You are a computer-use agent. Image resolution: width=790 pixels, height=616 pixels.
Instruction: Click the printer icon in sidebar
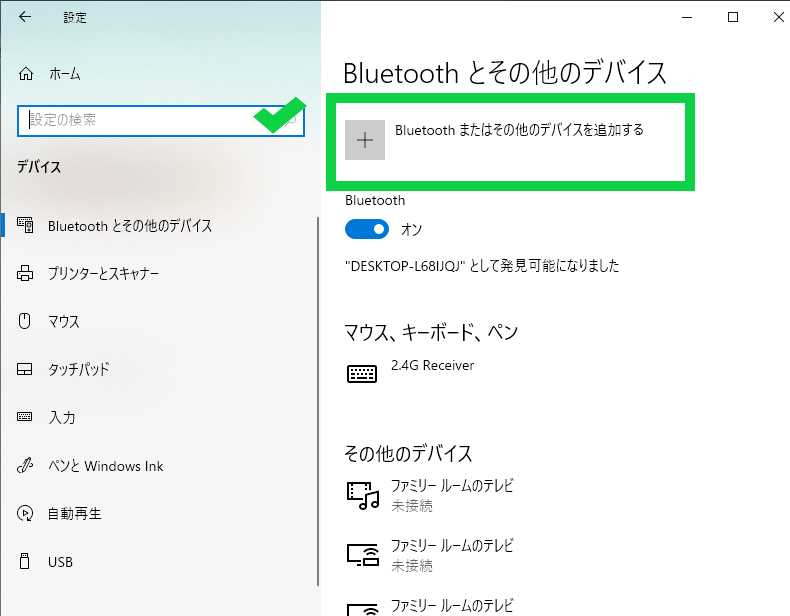pyautogui.click(x=25, y=273)
